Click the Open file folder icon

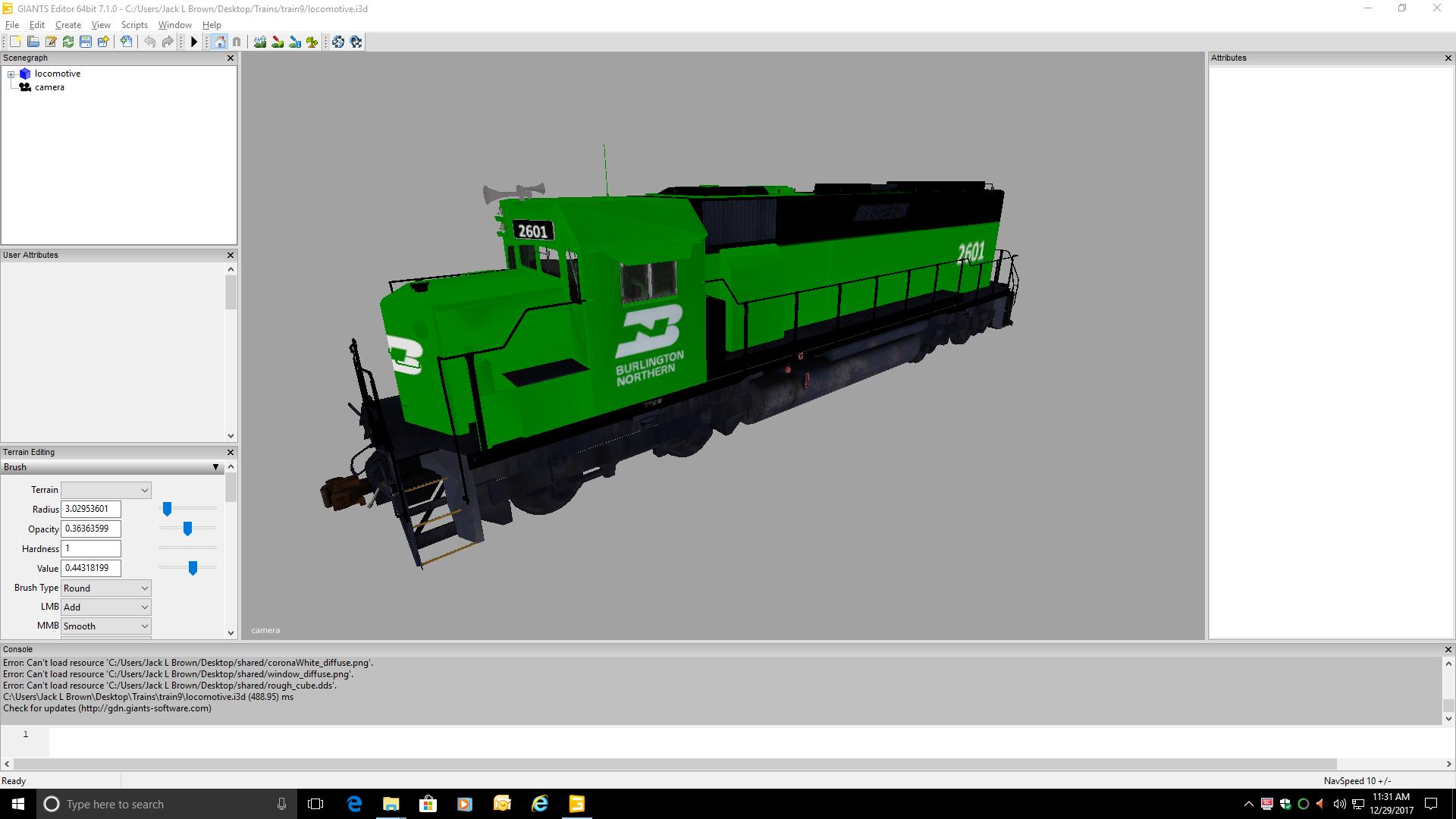(x=33, y=42)
